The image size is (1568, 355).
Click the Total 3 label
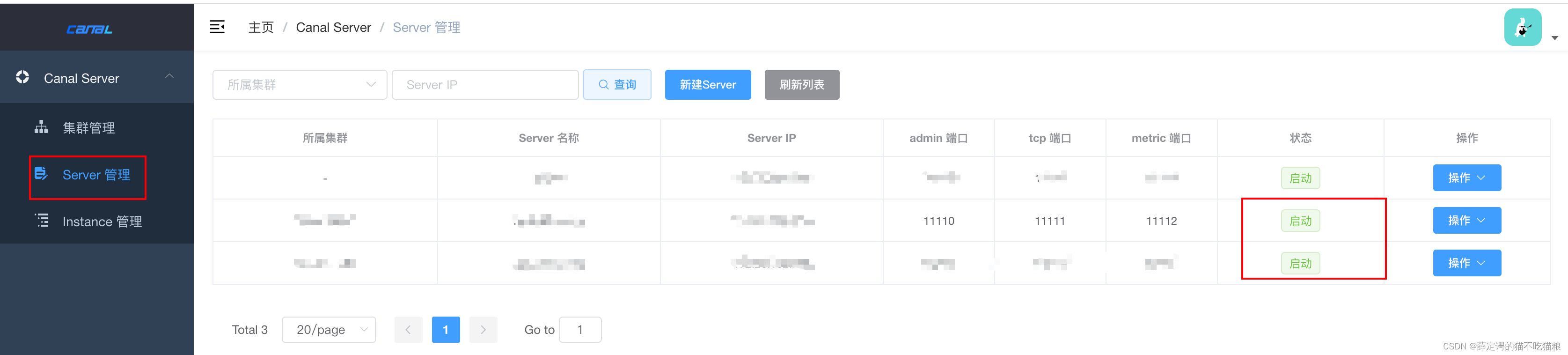(249, 329)
